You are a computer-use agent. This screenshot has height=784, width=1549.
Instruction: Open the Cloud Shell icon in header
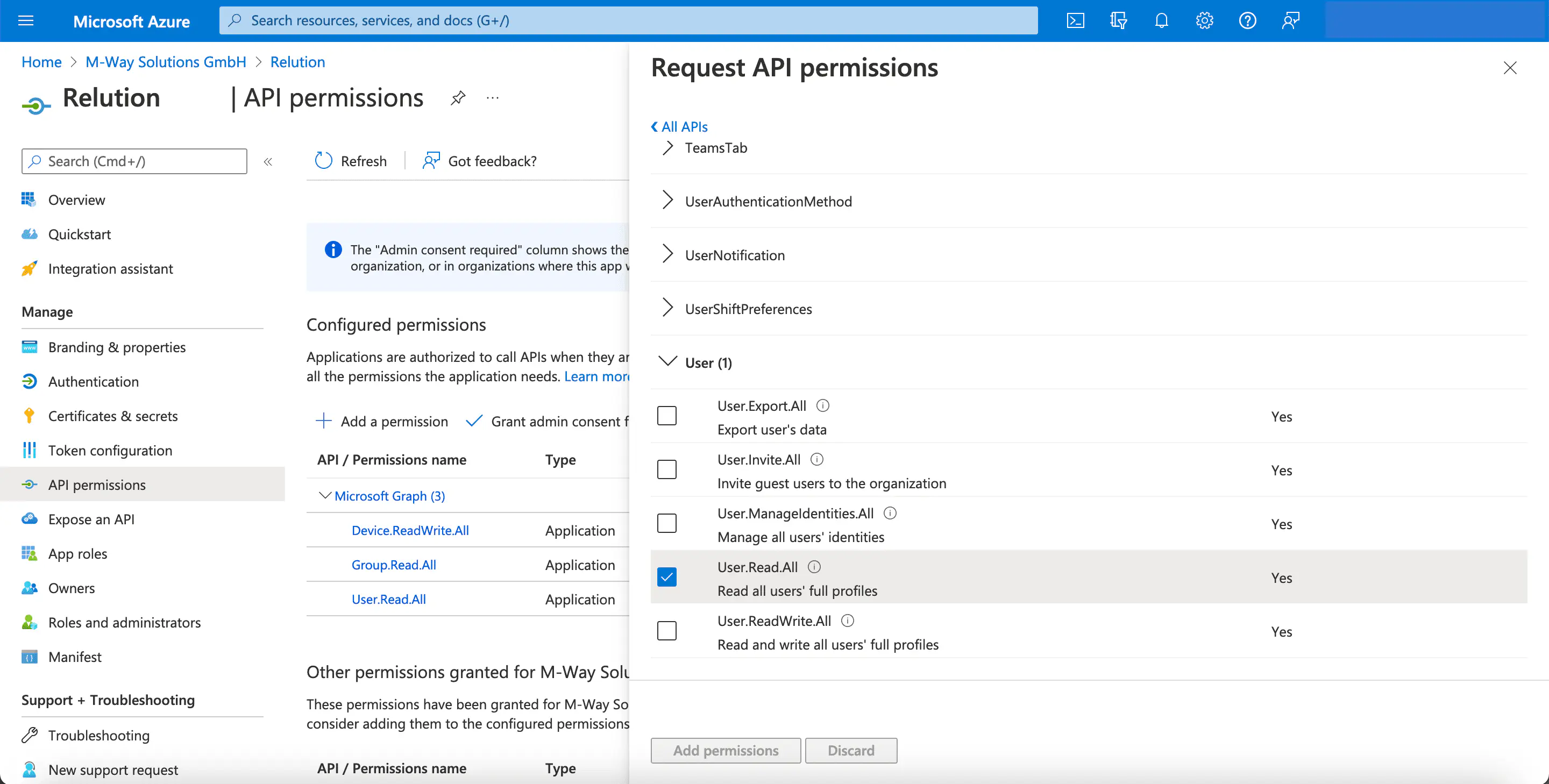(1075, 21)
